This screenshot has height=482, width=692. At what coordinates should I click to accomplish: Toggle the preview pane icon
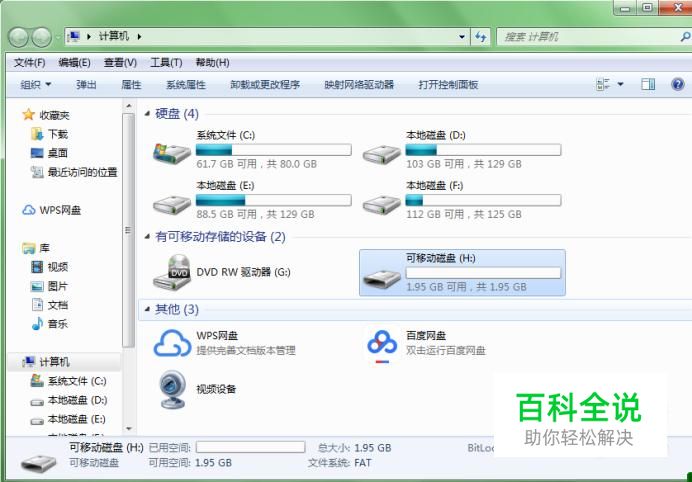[647, 84]
